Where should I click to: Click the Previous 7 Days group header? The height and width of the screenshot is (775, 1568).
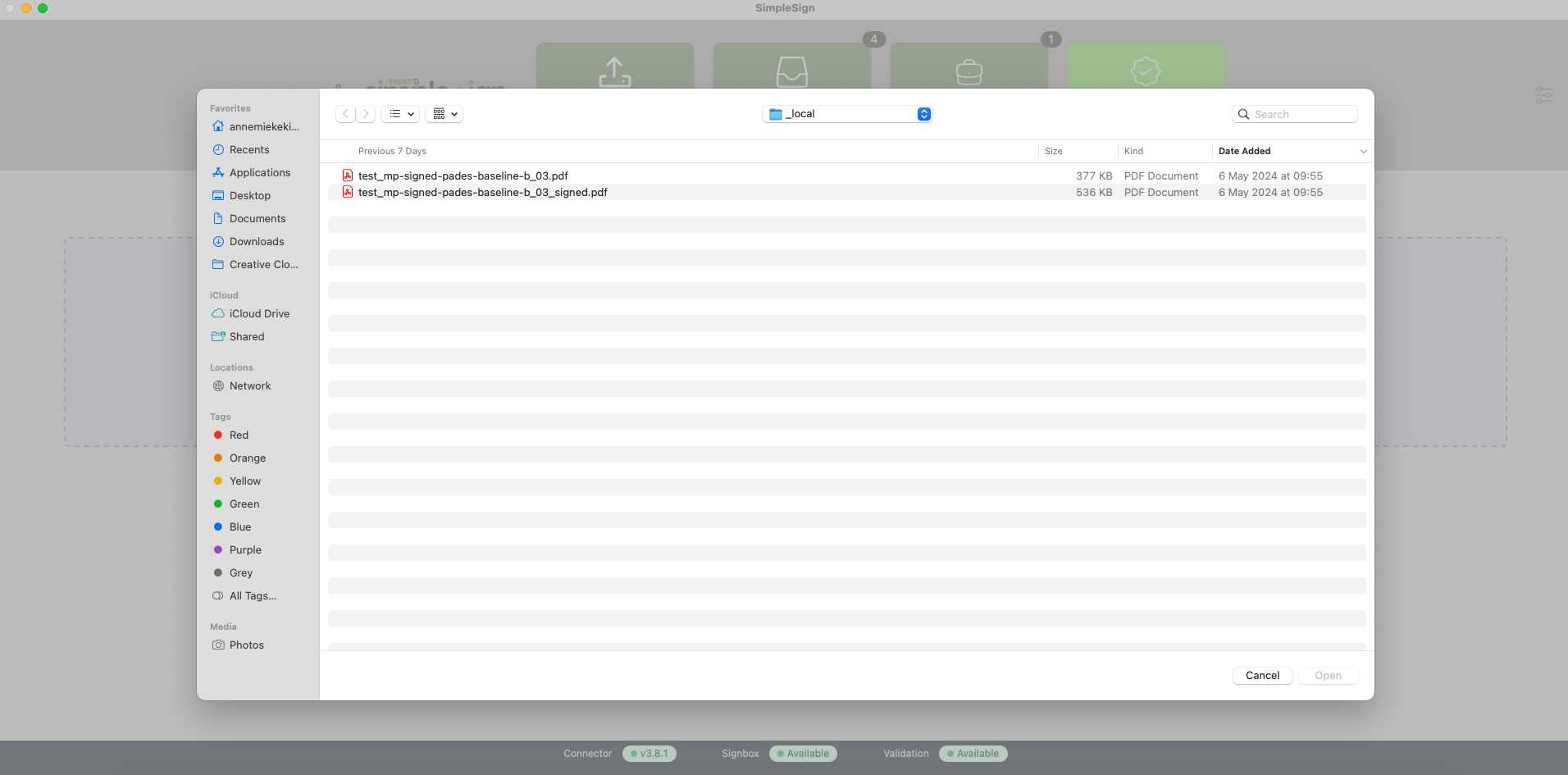pyautogui.click(x=392, y=151)
